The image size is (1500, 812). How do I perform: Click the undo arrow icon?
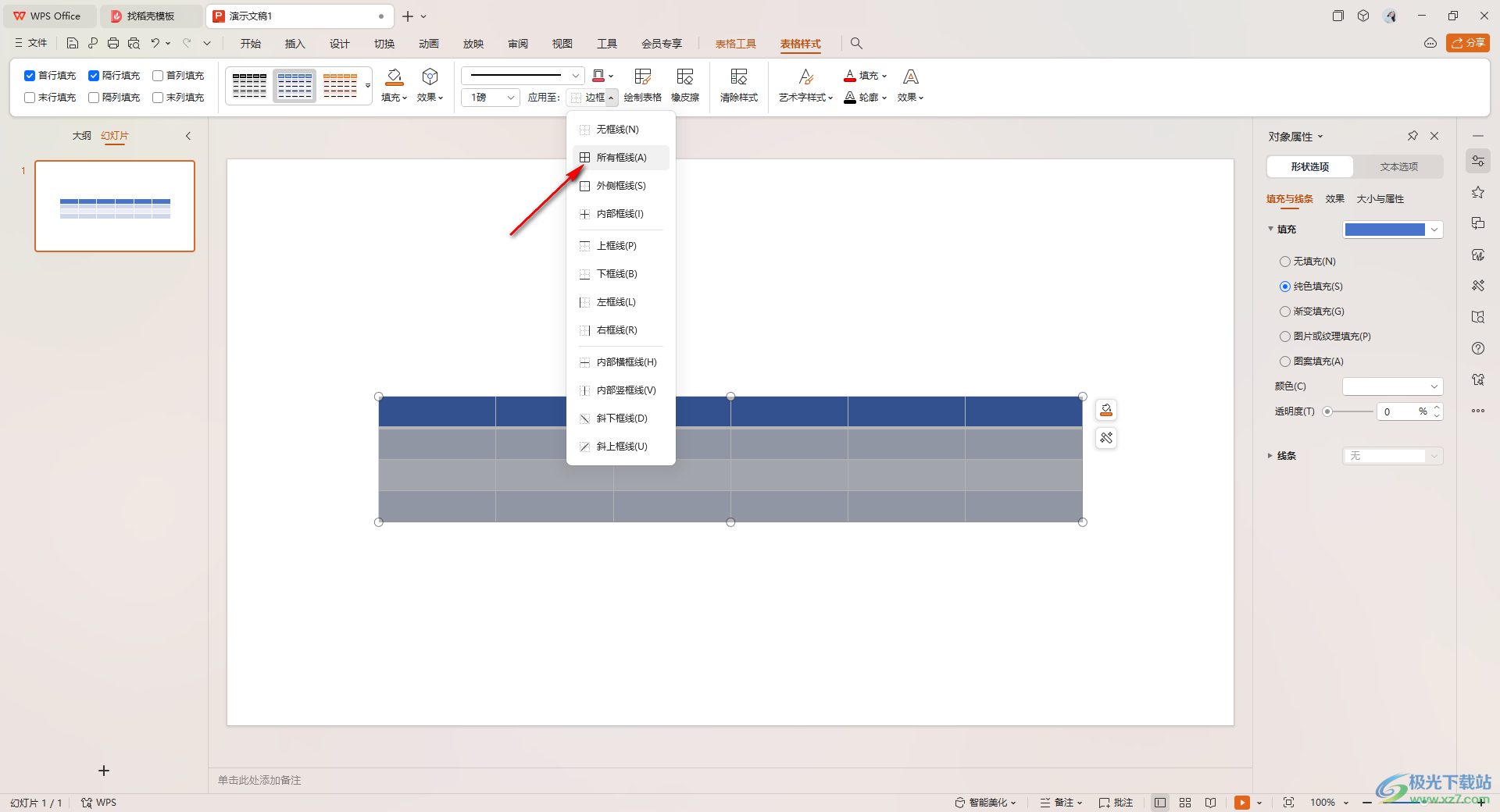[155, 44]
